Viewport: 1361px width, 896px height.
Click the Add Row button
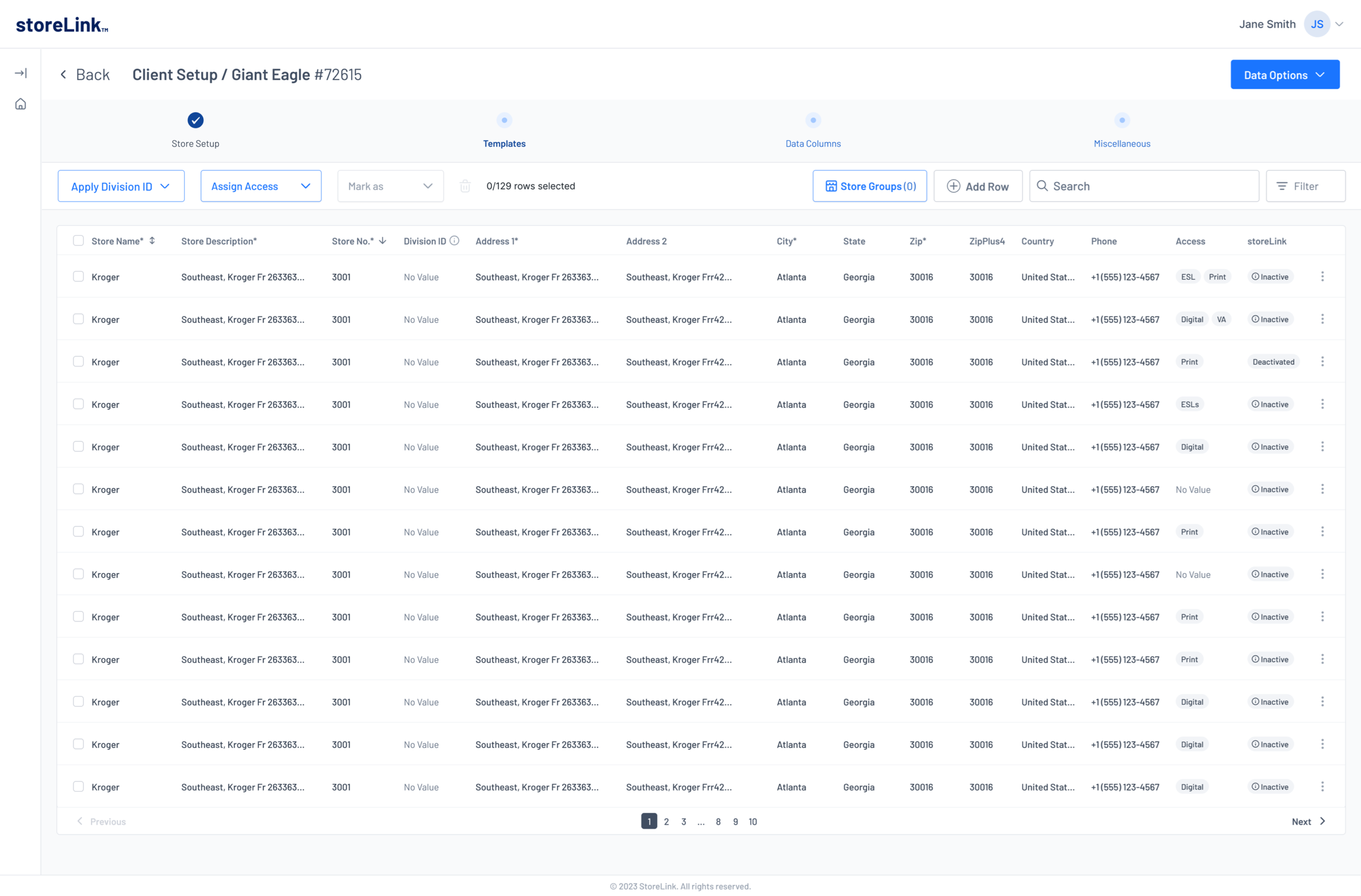click(x=978, y=187)
